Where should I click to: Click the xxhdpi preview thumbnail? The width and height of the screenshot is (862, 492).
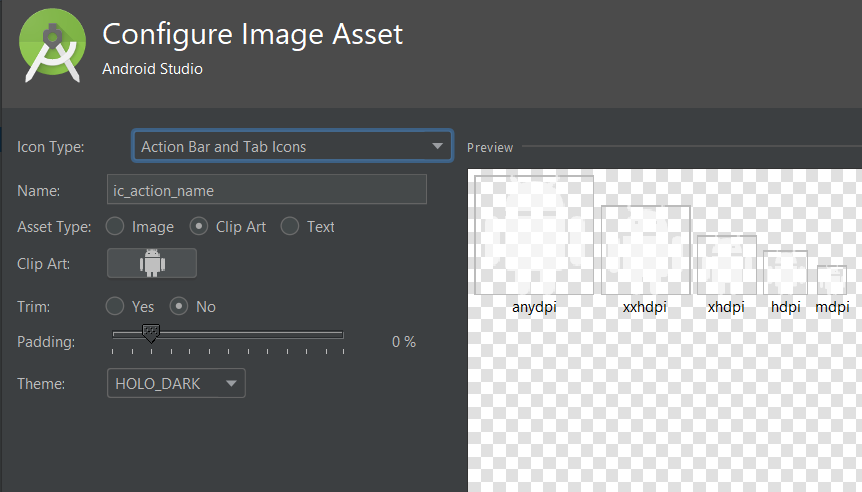646,250
